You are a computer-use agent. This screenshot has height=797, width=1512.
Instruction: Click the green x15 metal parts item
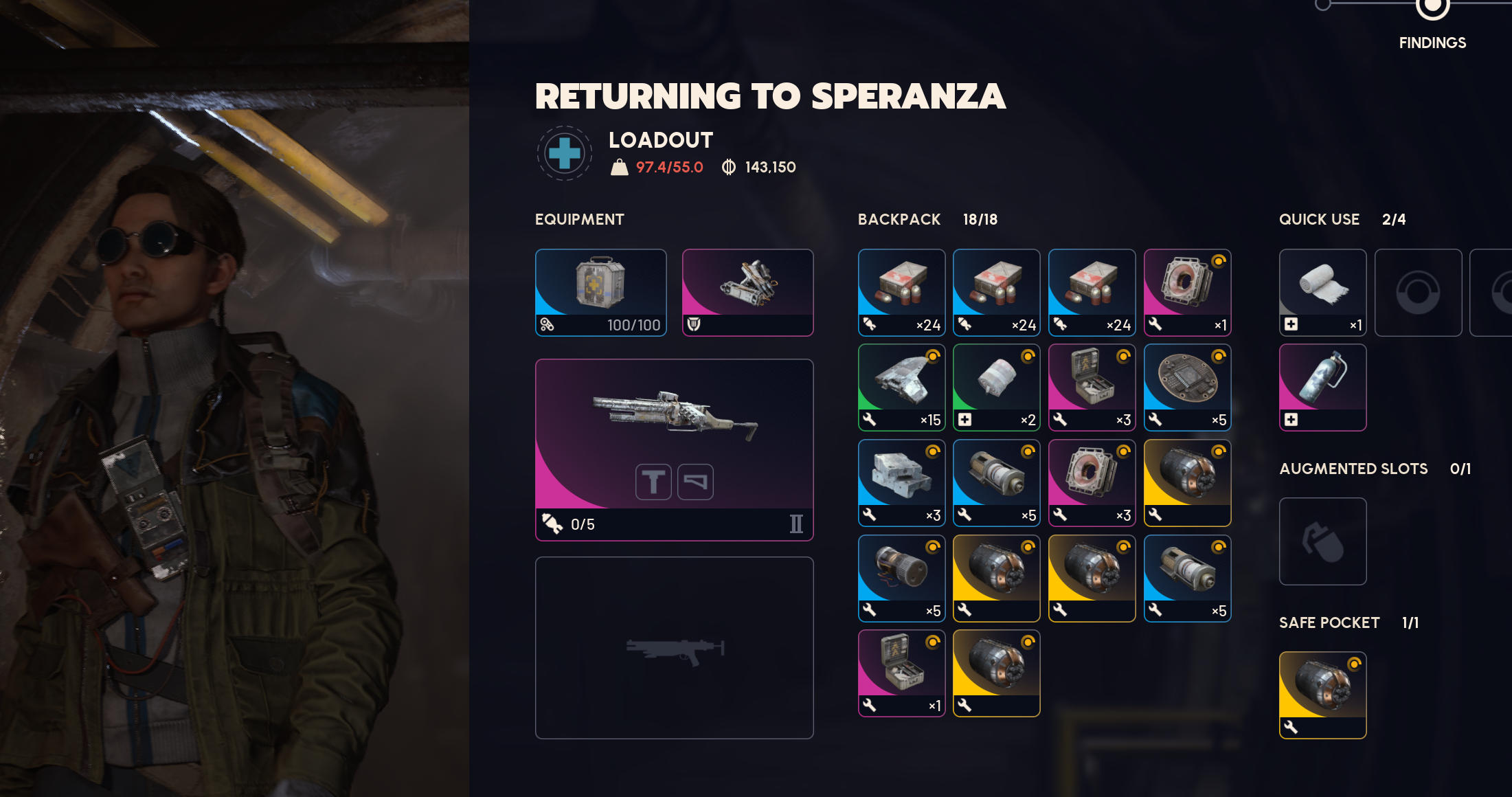tap(901, 388)
